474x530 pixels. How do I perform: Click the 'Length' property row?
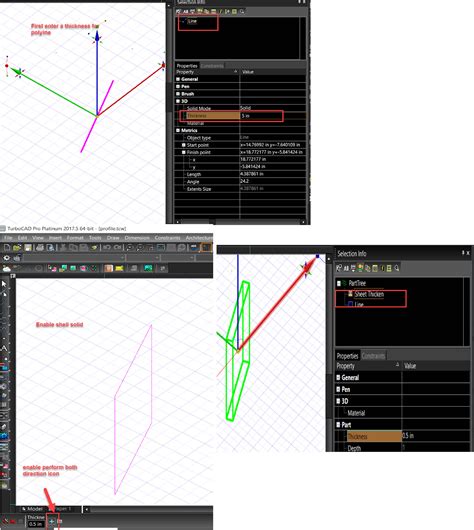point(240,174)
